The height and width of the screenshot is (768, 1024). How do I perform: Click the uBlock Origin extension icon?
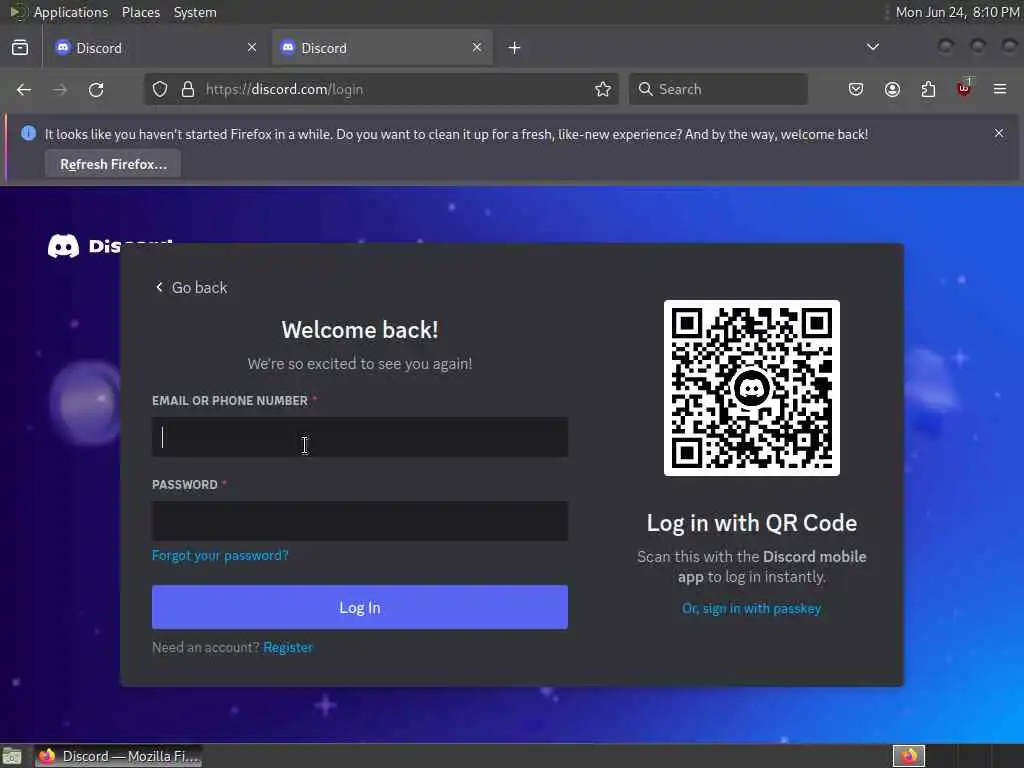964,88
